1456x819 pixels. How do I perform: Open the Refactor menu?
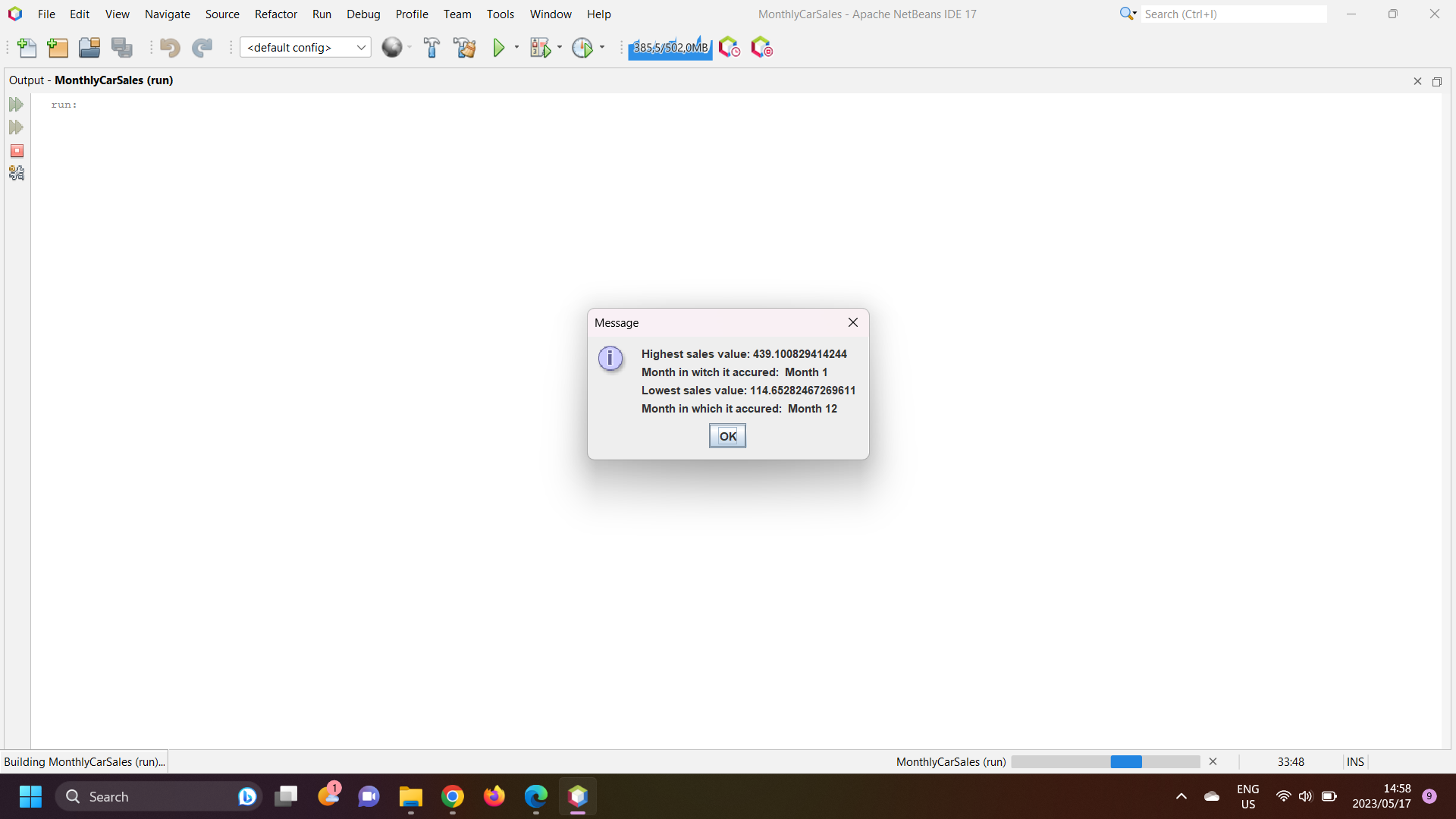click(x=275, y=14)
